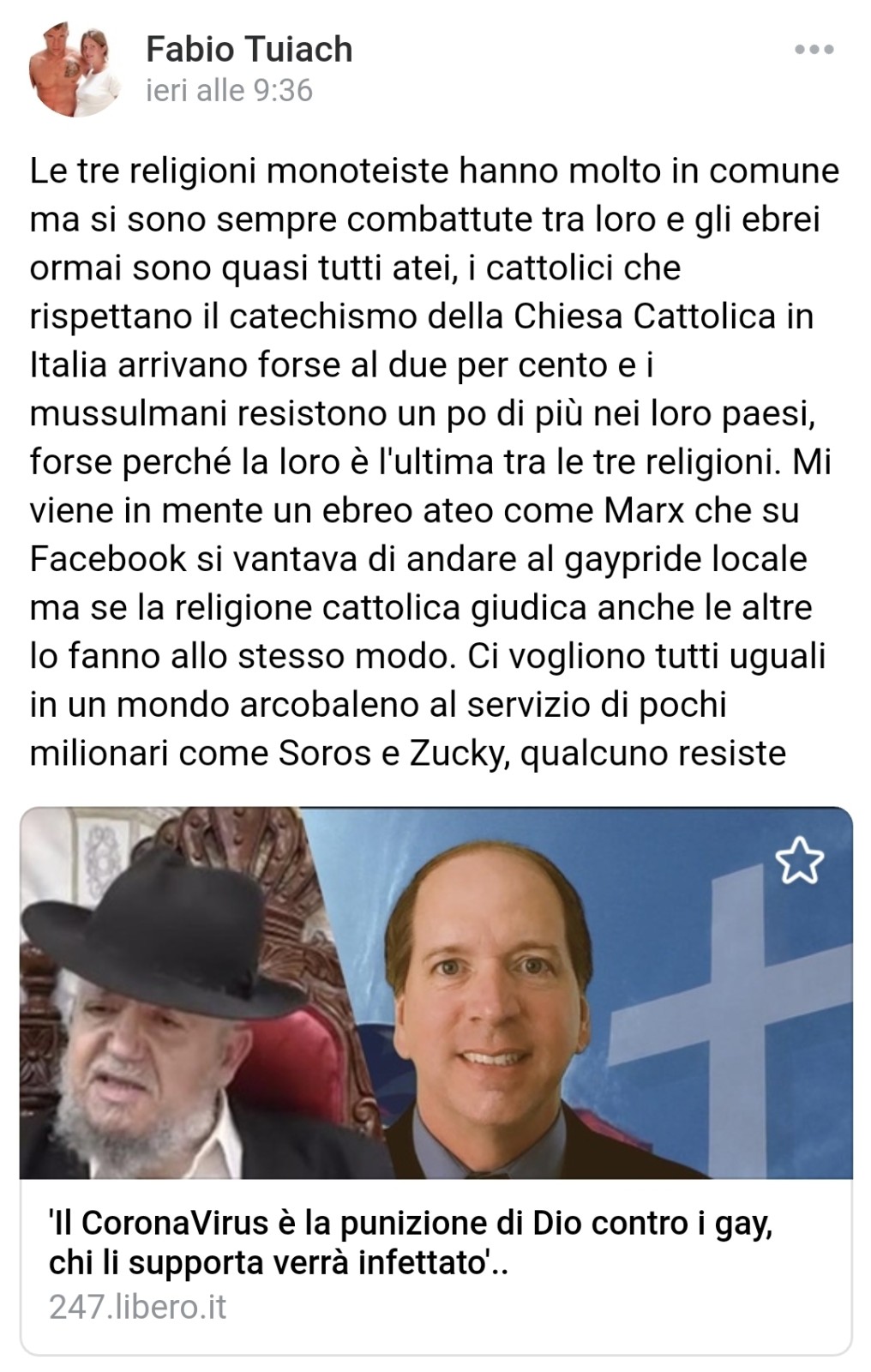Viewport: 871px width, 1372px height.
Task: Click the 247.libero.it source domain
Action: click(137, 1307)
